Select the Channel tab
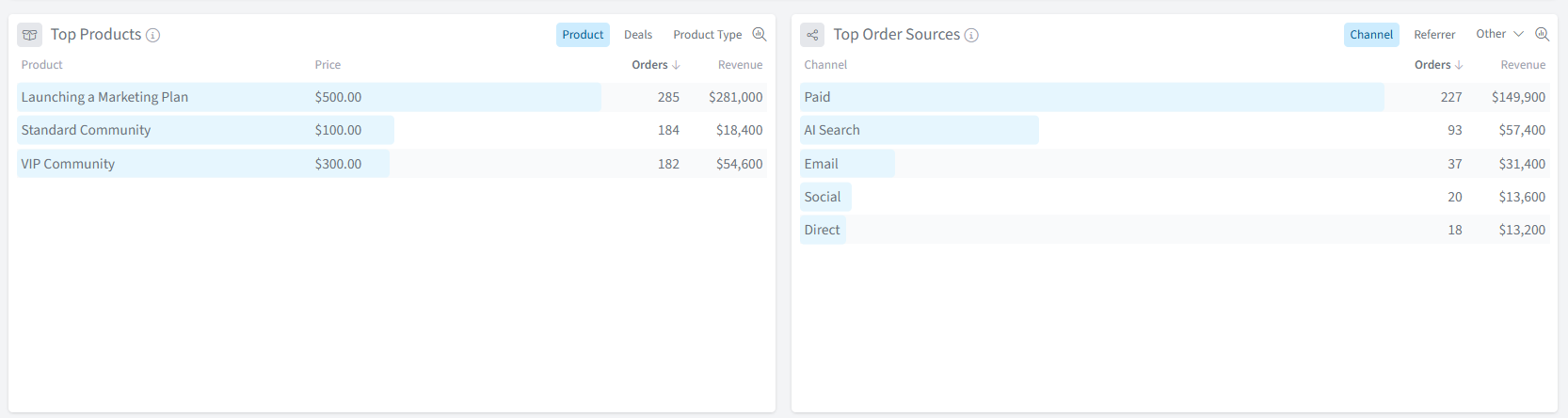1568x418 pixels. pyautogui.click(x=1371, y=35)
